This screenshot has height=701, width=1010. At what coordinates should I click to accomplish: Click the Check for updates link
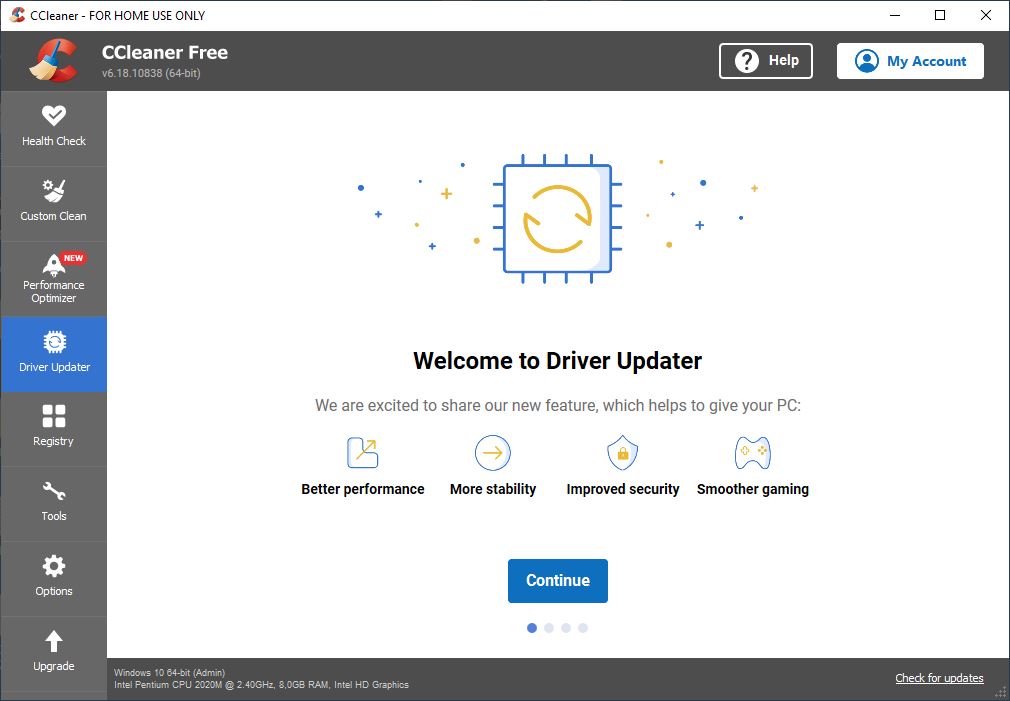(x=939, y=678)
